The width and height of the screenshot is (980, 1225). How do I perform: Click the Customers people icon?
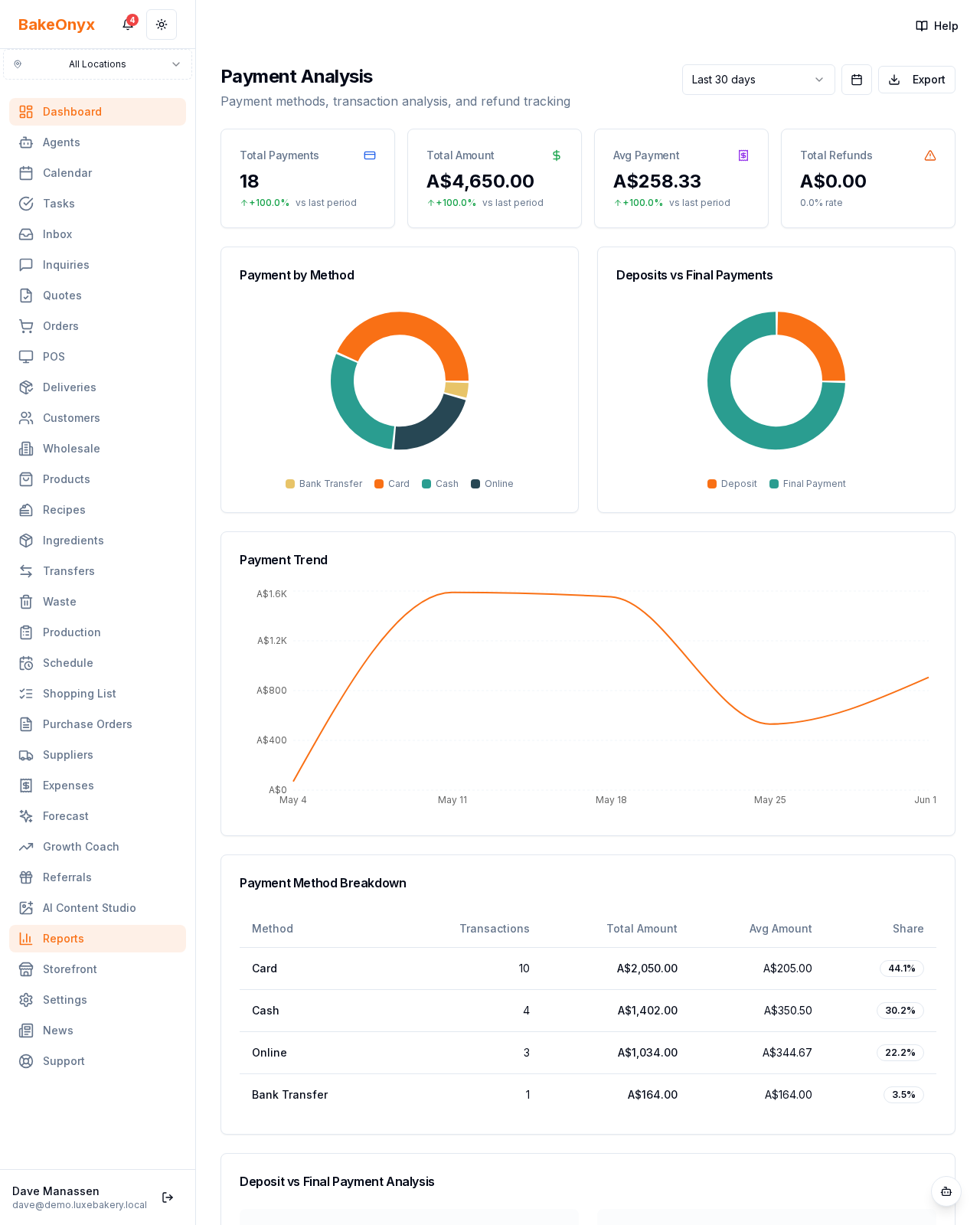click(x=26, y=418)
